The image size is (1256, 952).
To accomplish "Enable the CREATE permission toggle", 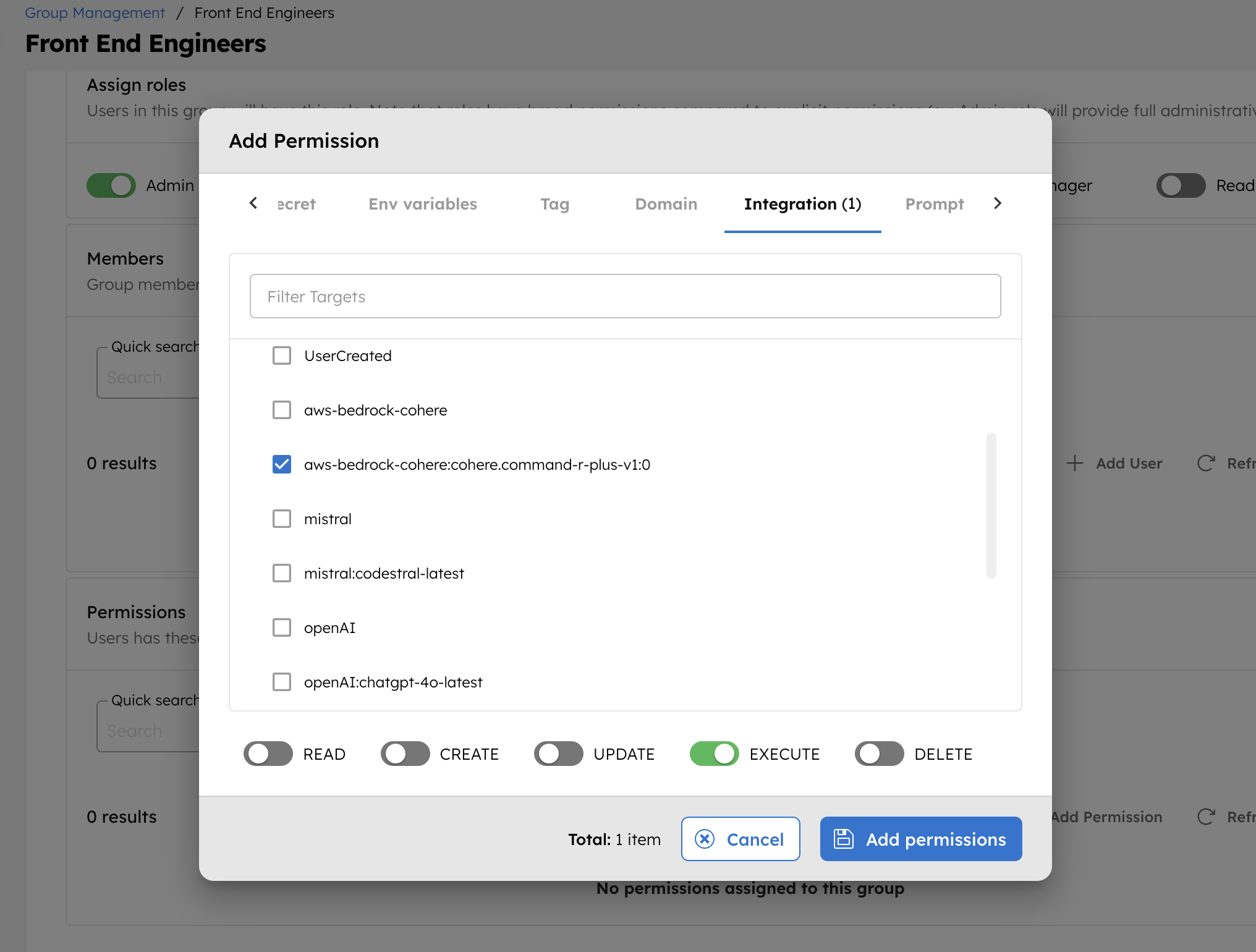I will pos(405,754).
